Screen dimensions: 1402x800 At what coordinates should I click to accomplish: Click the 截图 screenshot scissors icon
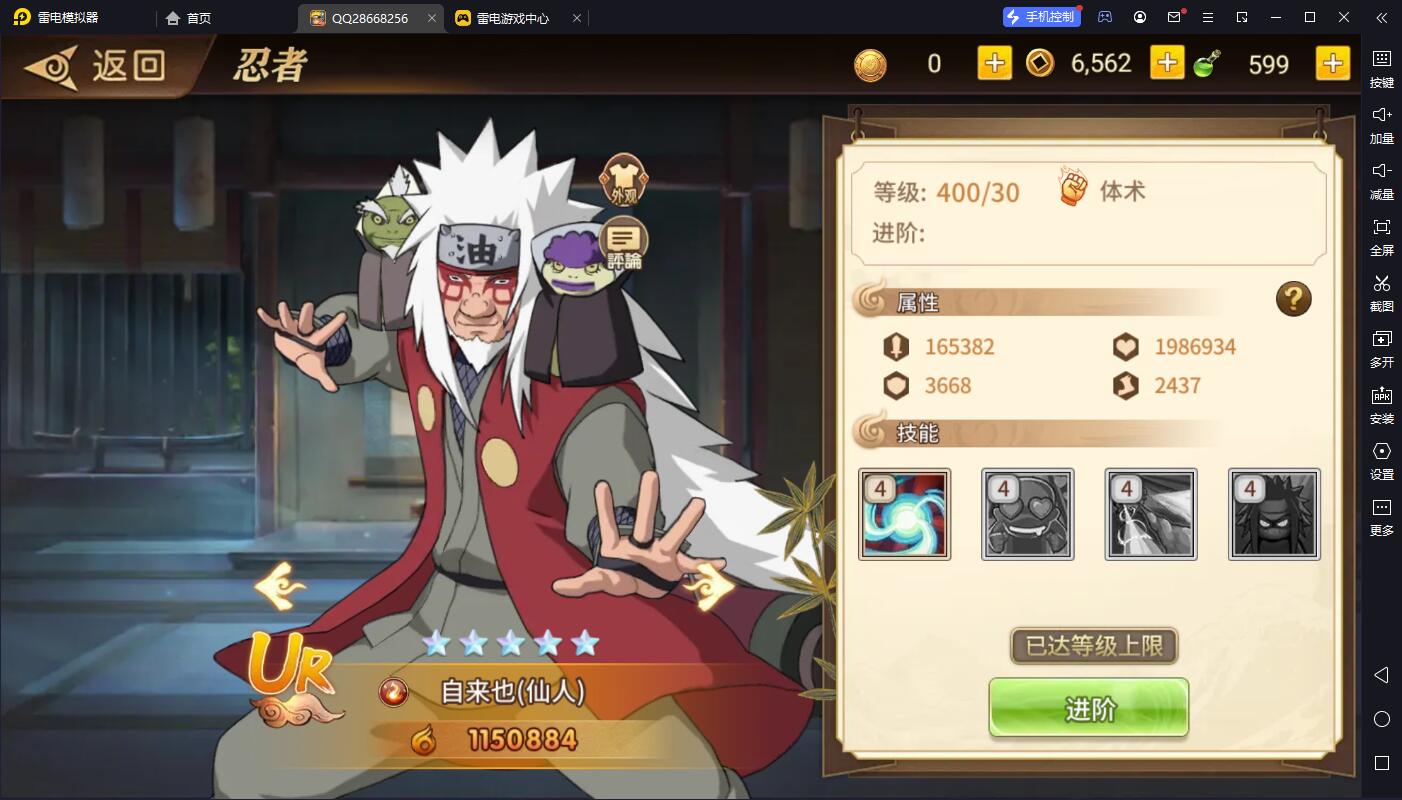click(x=1382, y=293)
